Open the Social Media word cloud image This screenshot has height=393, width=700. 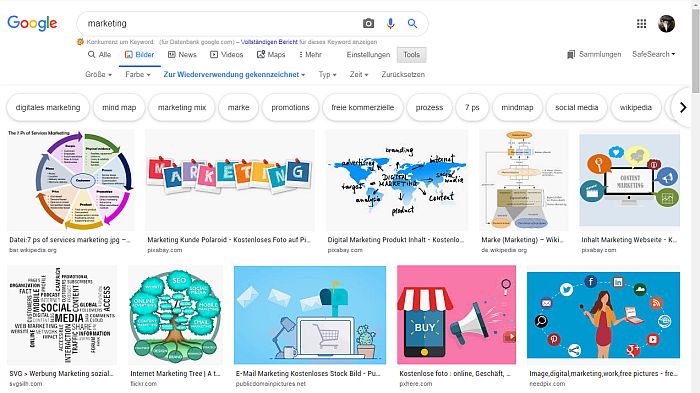[62, 315]
